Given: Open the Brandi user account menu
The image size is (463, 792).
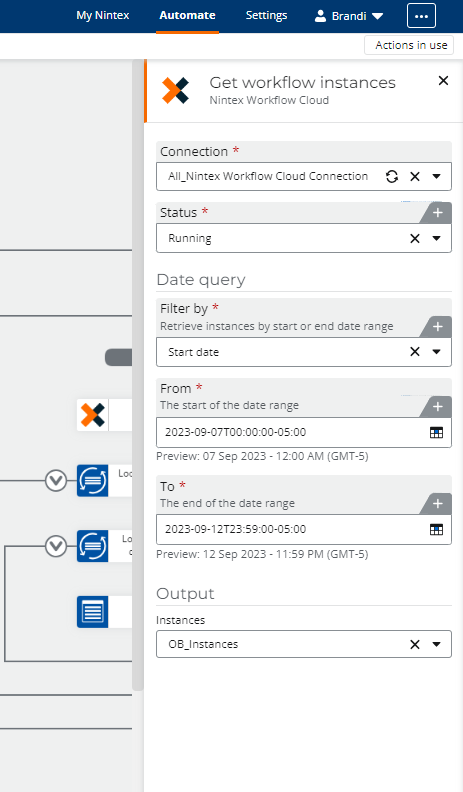Looking at the screenshot, I should (x=348, y=16).
